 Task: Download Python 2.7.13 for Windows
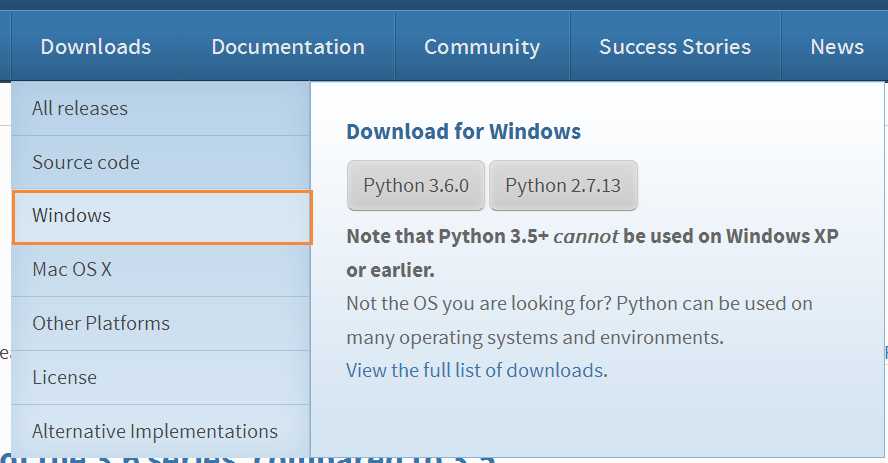(x=563, y=186)
